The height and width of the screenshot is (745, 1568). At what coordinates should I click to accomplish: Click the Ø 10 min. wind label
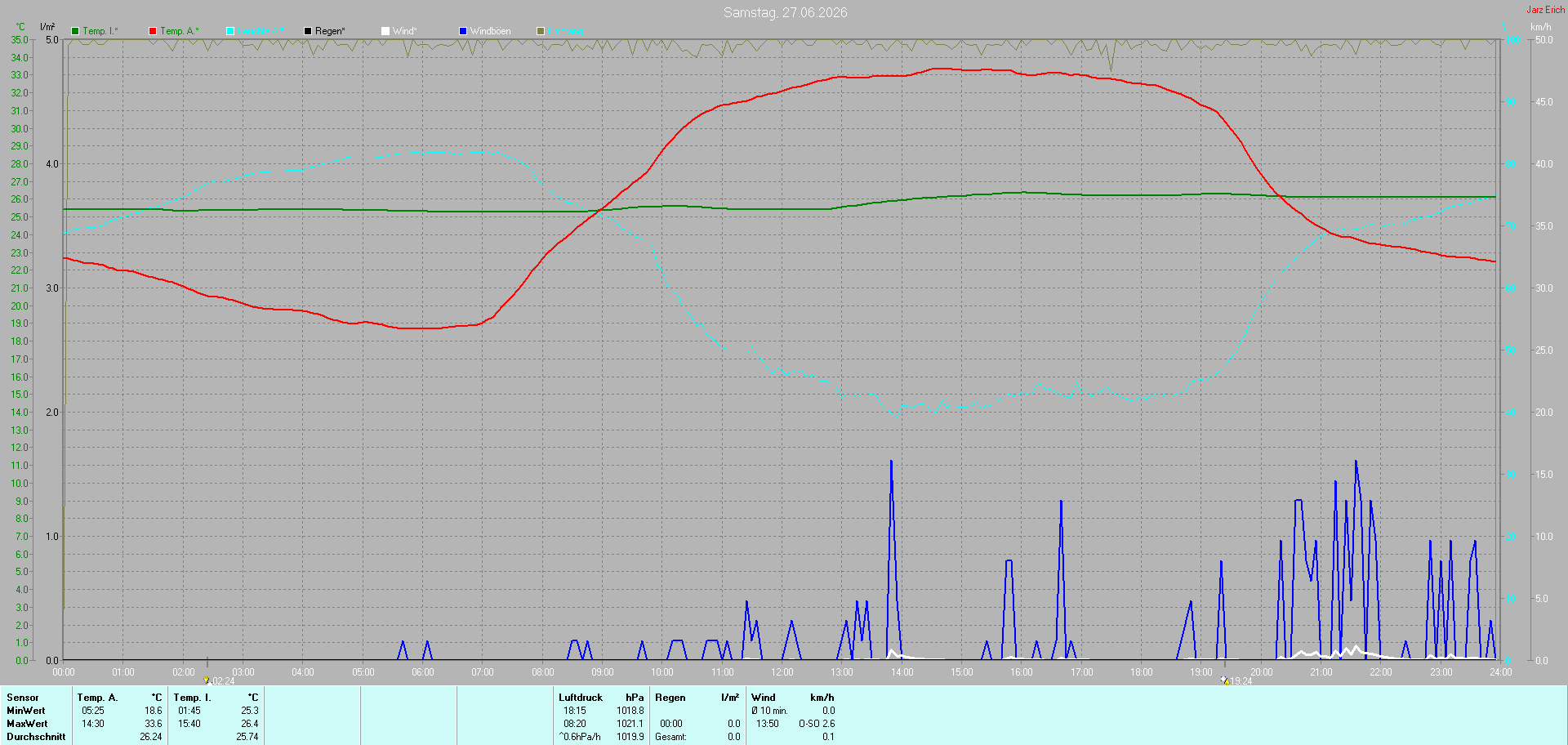click(769, 711)
